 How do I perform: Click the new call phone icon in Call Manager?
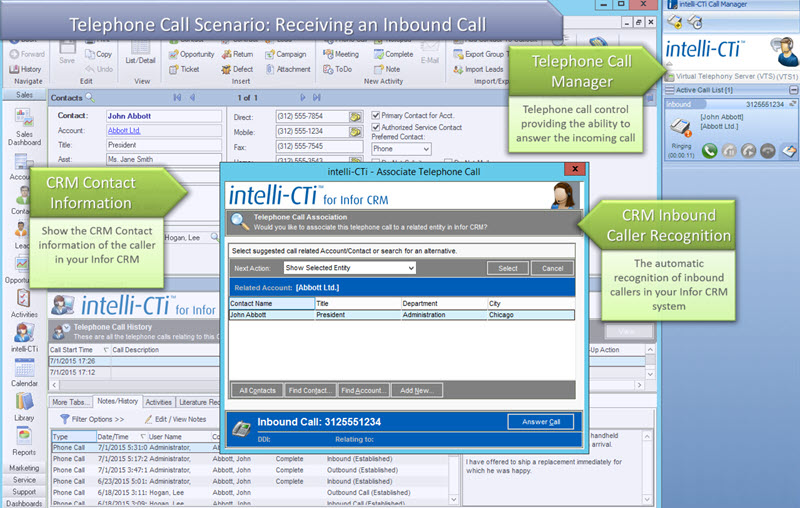[x=674, y=21]
